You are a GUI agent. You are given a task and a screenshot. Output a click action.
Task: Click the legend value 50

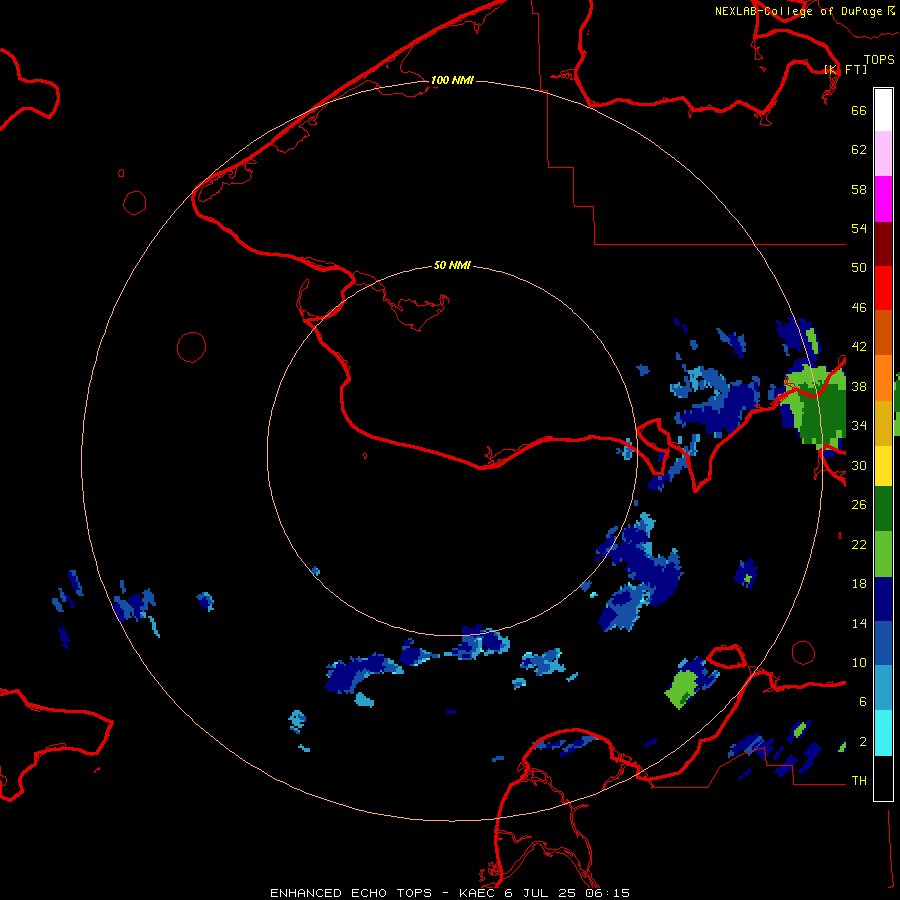pyautogui.click(x=859, y=268)
